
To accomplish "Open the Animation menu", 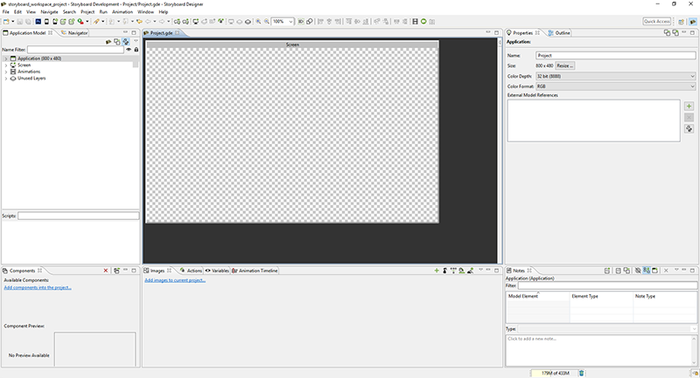I will coord(122,12).
